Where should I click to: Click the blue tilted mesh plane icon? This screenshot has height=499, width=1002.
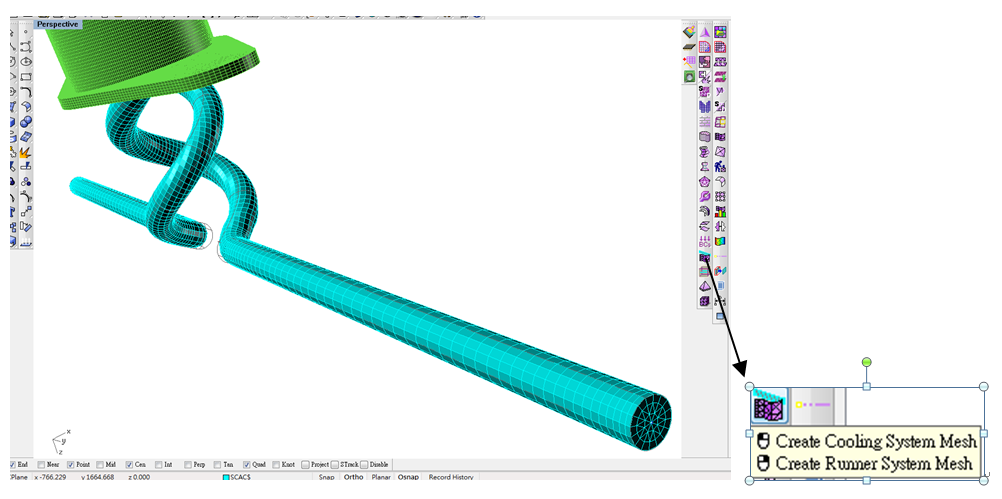coord(26,137)
